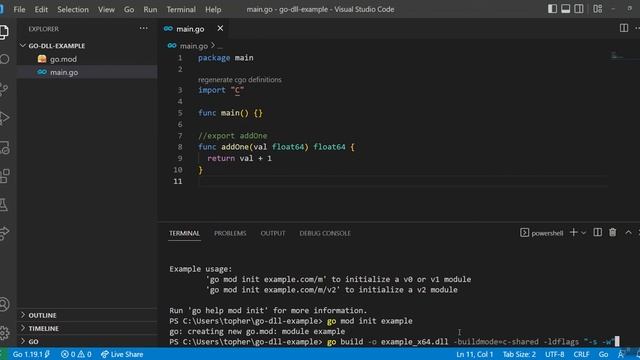Toggle bottom panel layout icon
The image size is (640, 360).
coord(565,9)
